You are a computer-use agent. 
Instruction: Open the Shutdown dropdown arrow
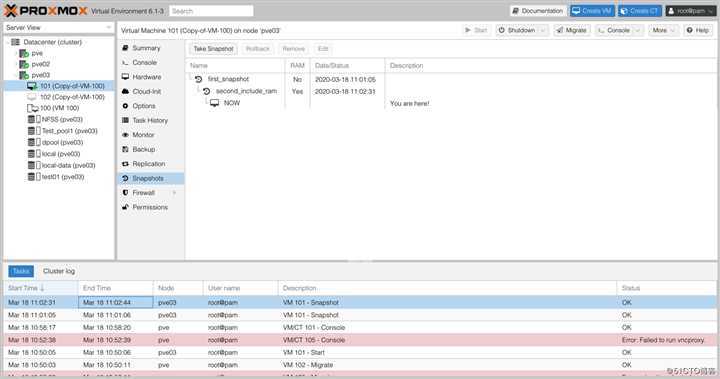click(543, 30)
